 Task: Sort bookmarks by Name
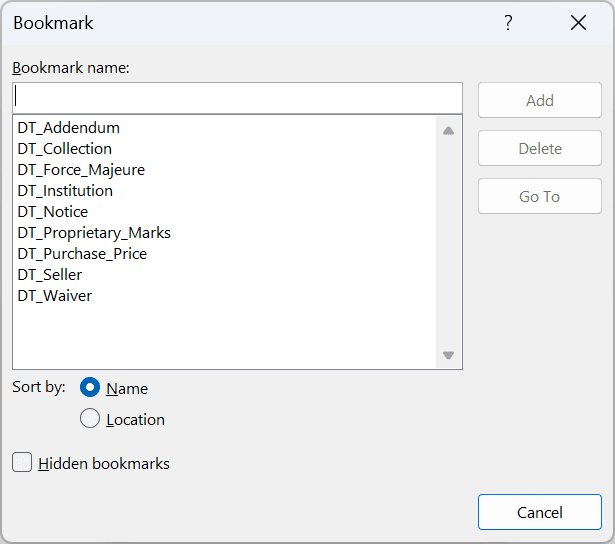click(x=90, y=388)
